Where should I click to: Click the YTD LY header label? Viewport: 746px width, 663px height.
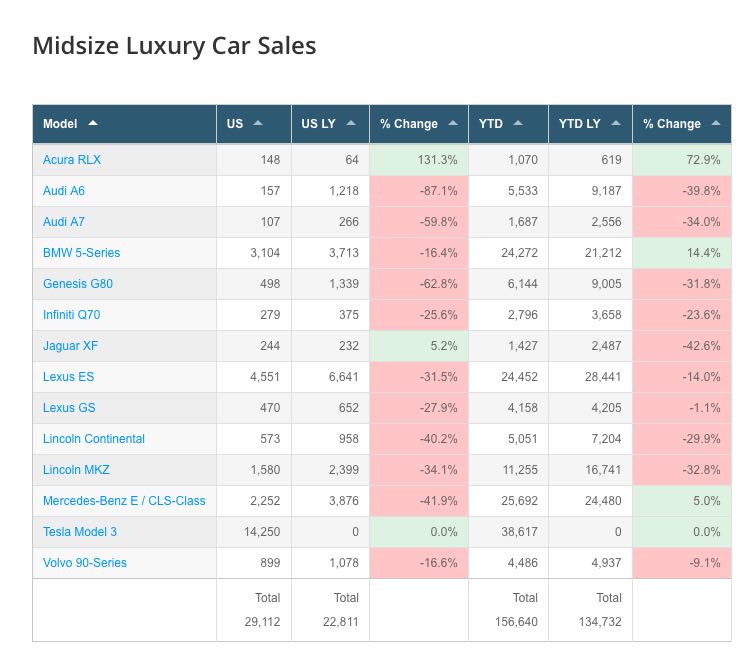click(579, 124)
